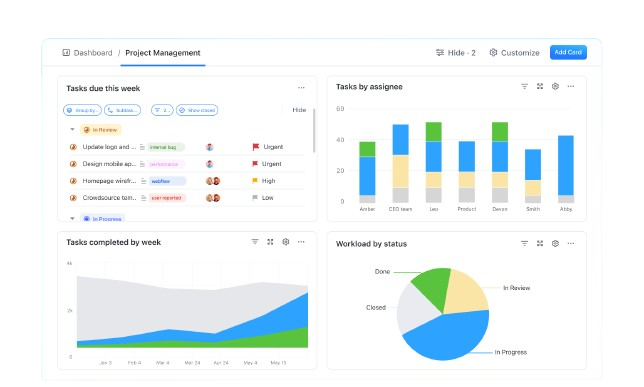Click the In Review pie chart label
Image resolution: width=644 pixels, height=387 pixels.
click(517, 288)
